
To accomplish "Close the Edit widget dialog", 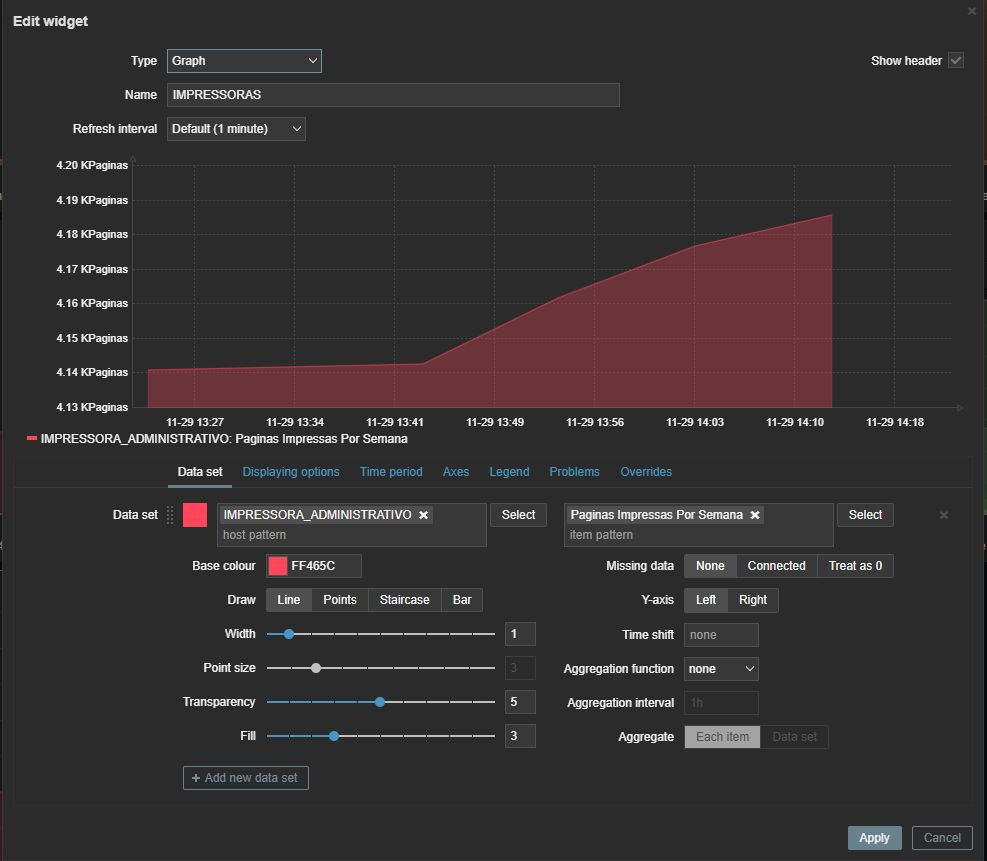I will [x=972, y=11].
